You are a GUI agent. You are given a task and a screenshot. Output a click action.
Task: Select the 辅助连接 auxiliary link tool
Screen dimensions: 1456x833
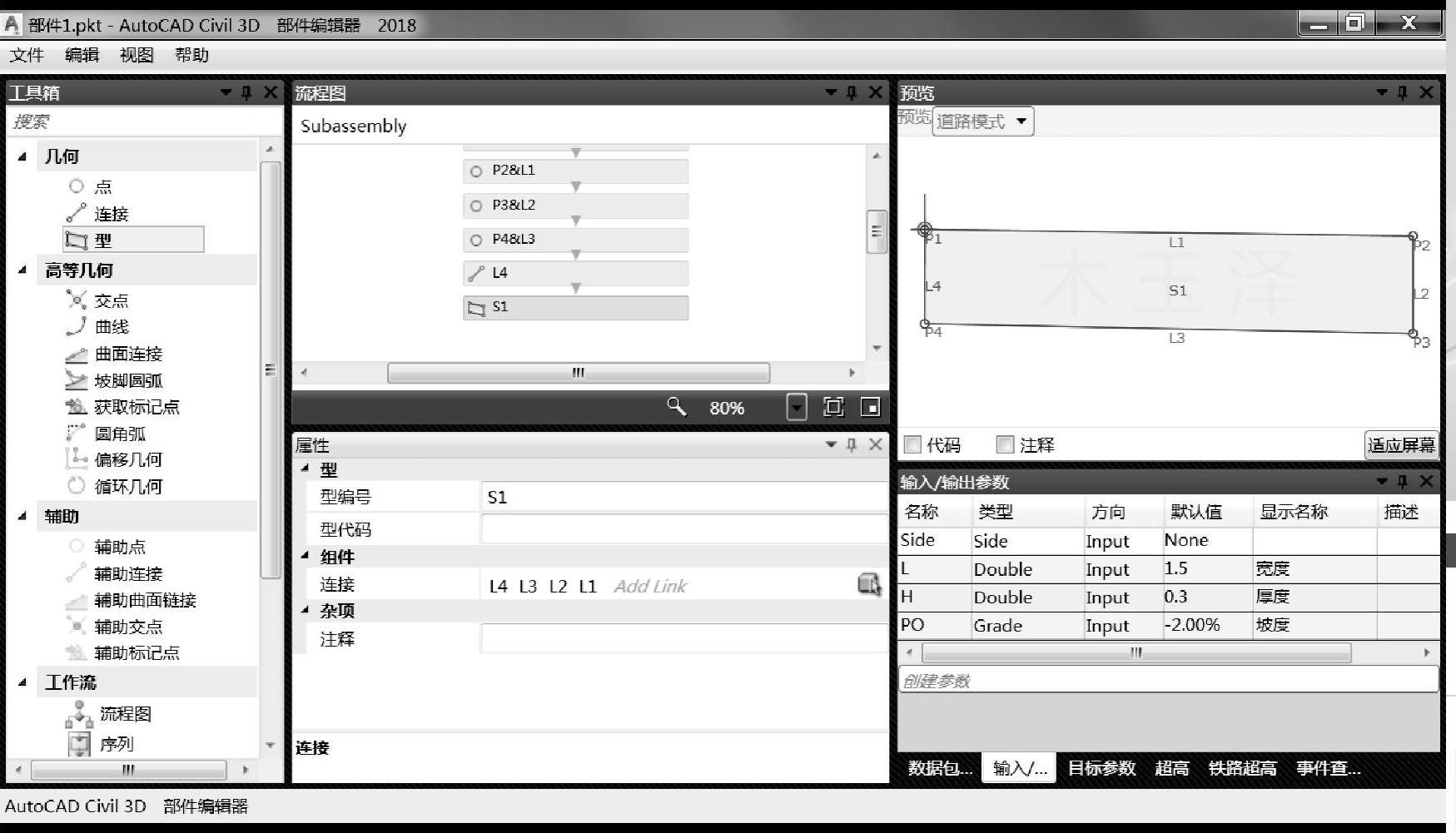click(115, 573)
